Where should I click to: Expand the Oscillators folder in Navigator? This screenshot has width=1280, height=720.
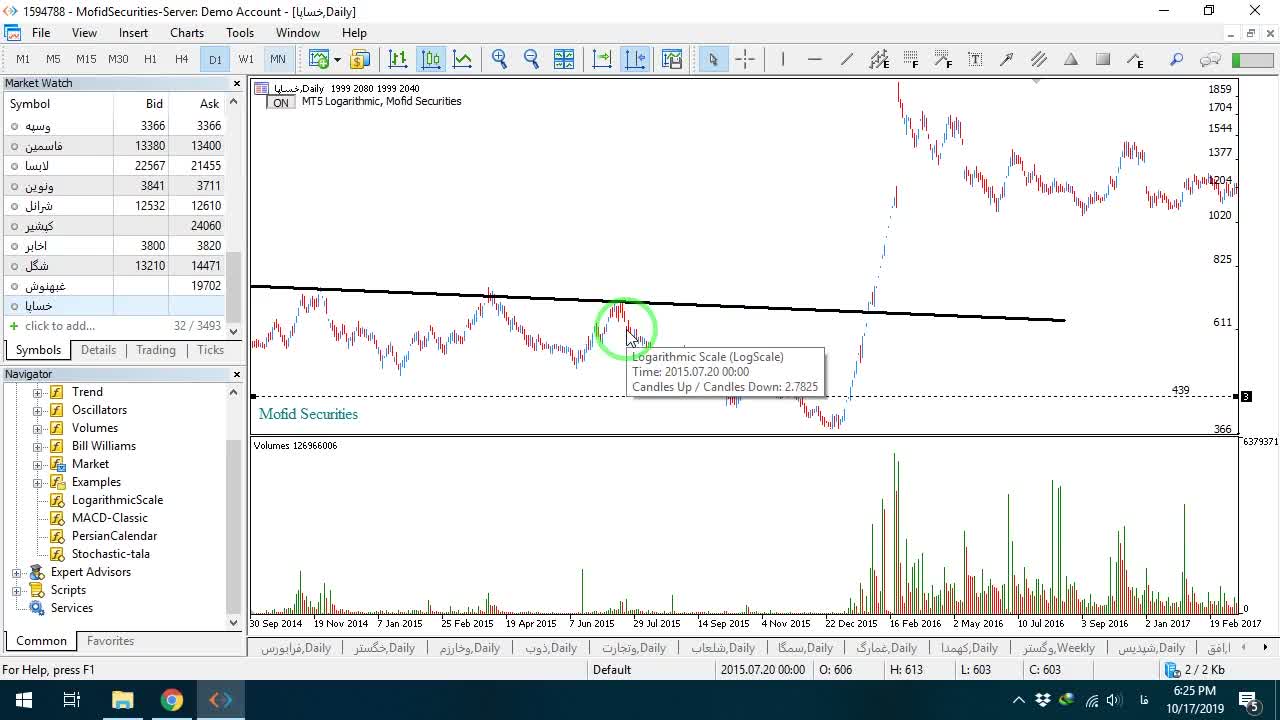[38, 410]
